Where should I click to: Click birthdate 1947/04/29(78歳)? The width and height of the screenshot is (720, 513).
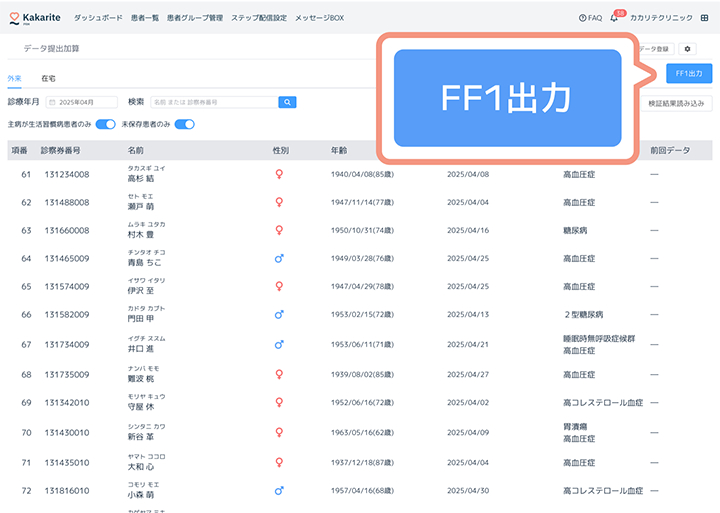click(x=362, y=287)
